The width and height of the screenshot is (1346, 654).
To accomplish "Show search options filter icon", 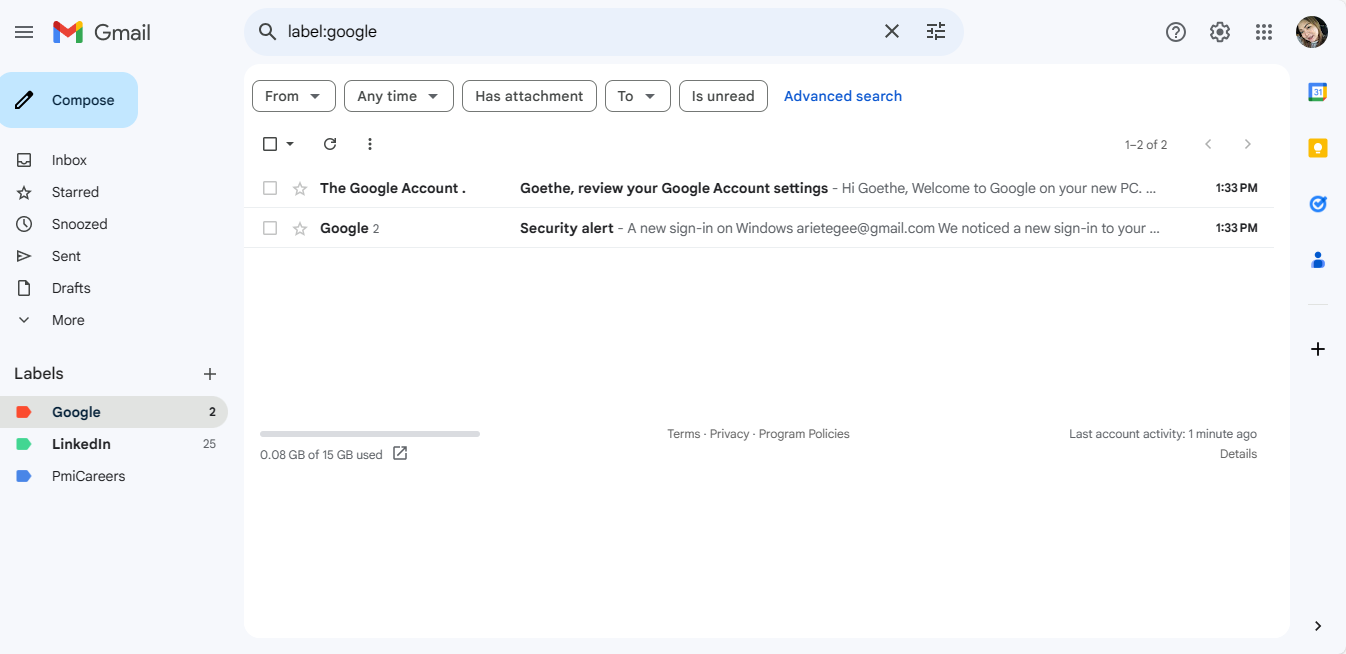I will [936, 32].
